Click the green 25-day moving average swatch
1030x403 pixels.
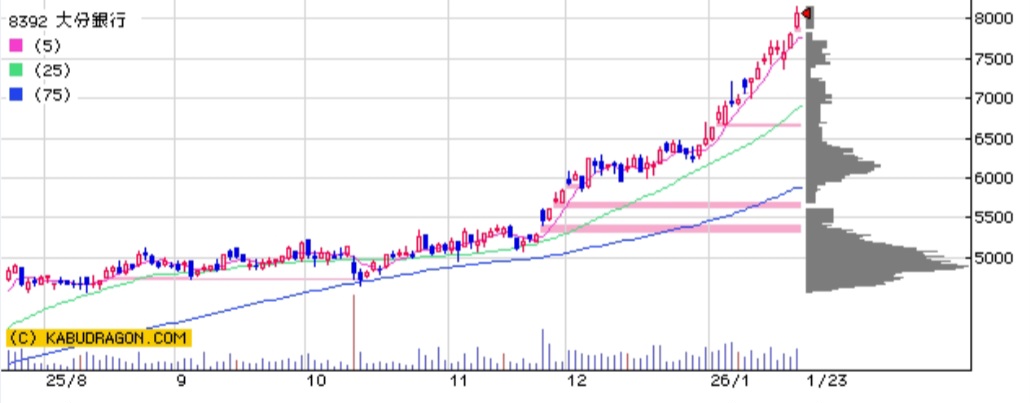(15, 70)
